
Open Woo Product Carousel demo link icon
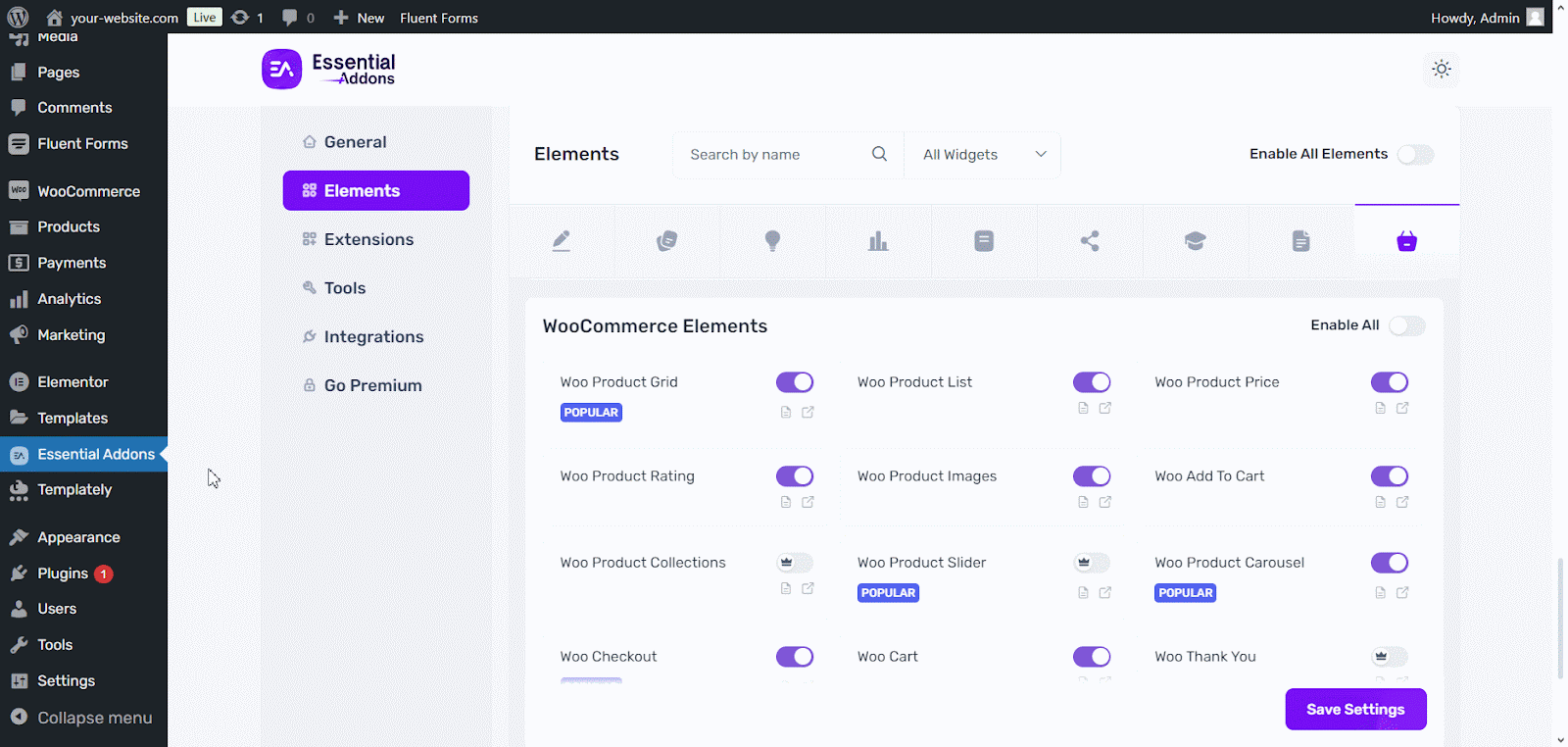pyautogui.click(x=1402, y=592)
